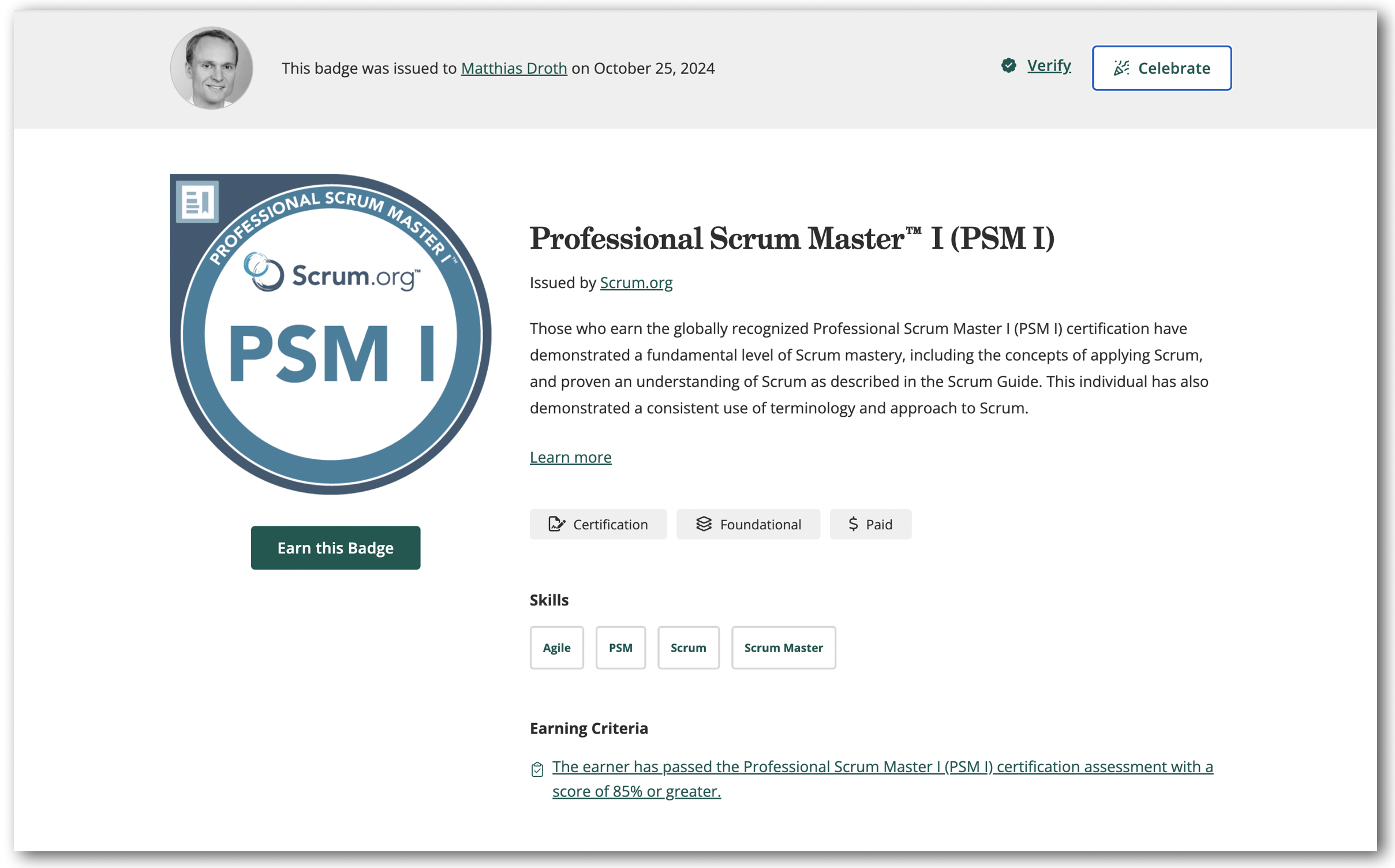Click the earner's profile photo
Viewport: 1395px width, 868px height.
[211, 68]
